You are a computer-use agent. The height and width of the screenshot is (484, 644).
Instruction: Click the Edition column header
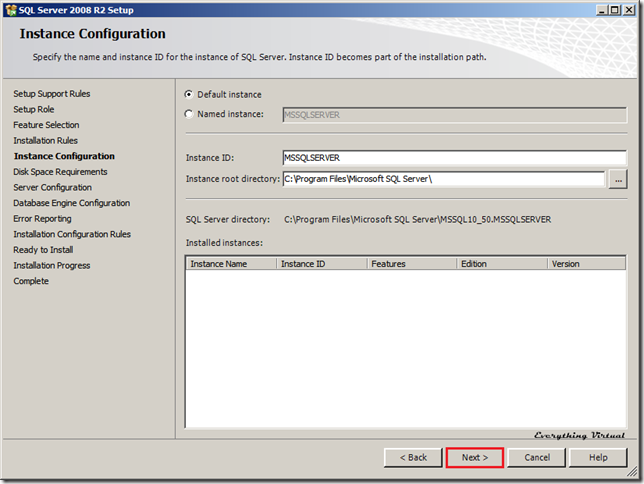pos(502,264)
